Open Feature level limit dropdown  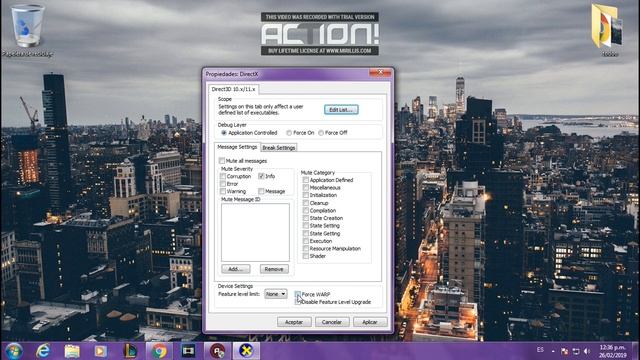coord(276,294)
